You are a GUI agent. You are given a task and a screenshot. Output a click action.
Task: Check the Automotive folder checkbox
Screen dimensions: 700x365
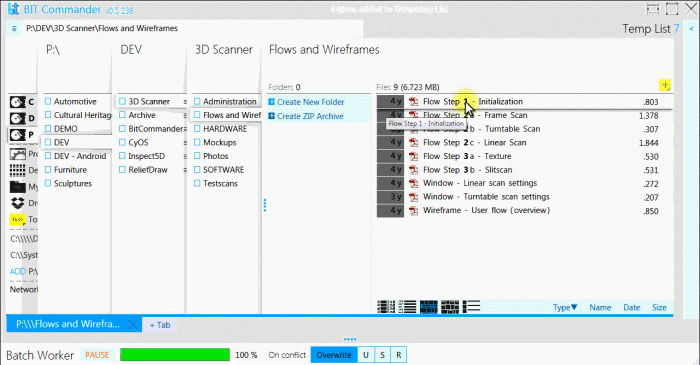pyautogui.click(x=48, y=101)
